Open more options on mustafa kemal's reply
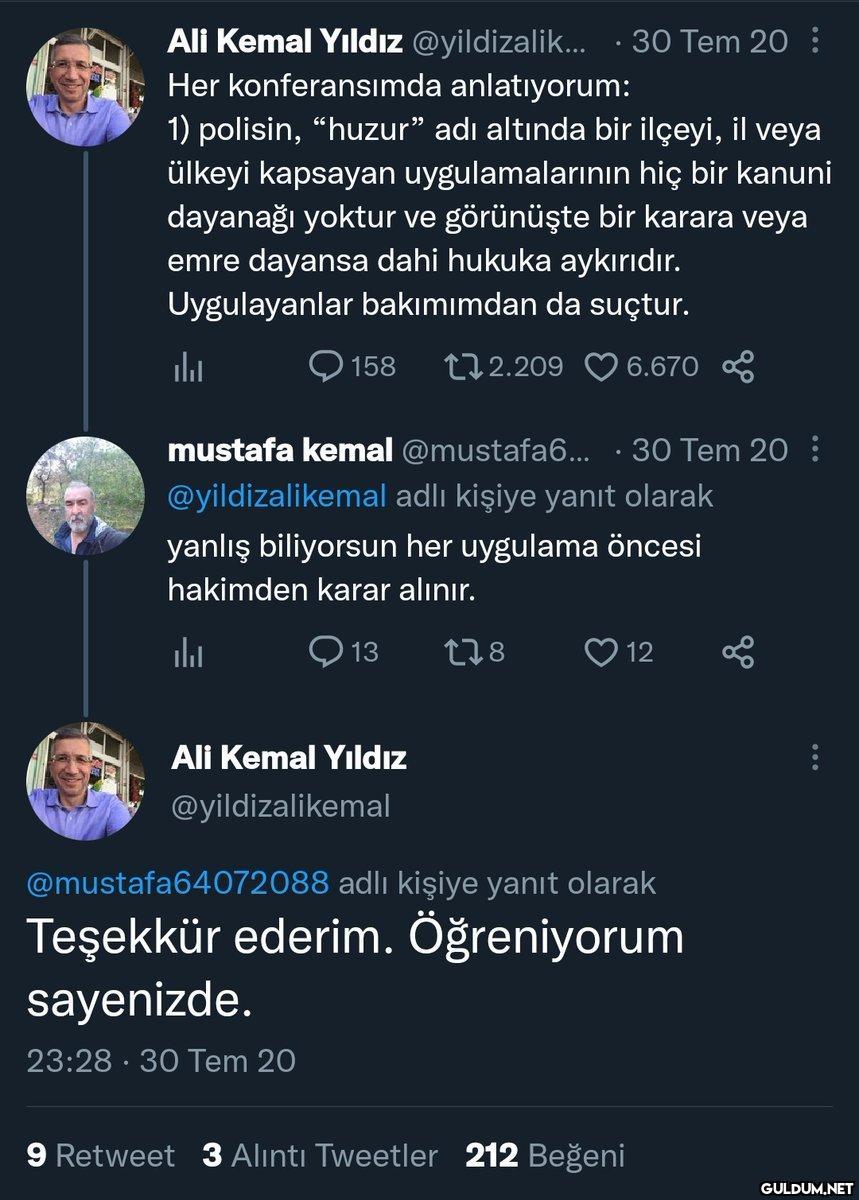 (815, 450)
